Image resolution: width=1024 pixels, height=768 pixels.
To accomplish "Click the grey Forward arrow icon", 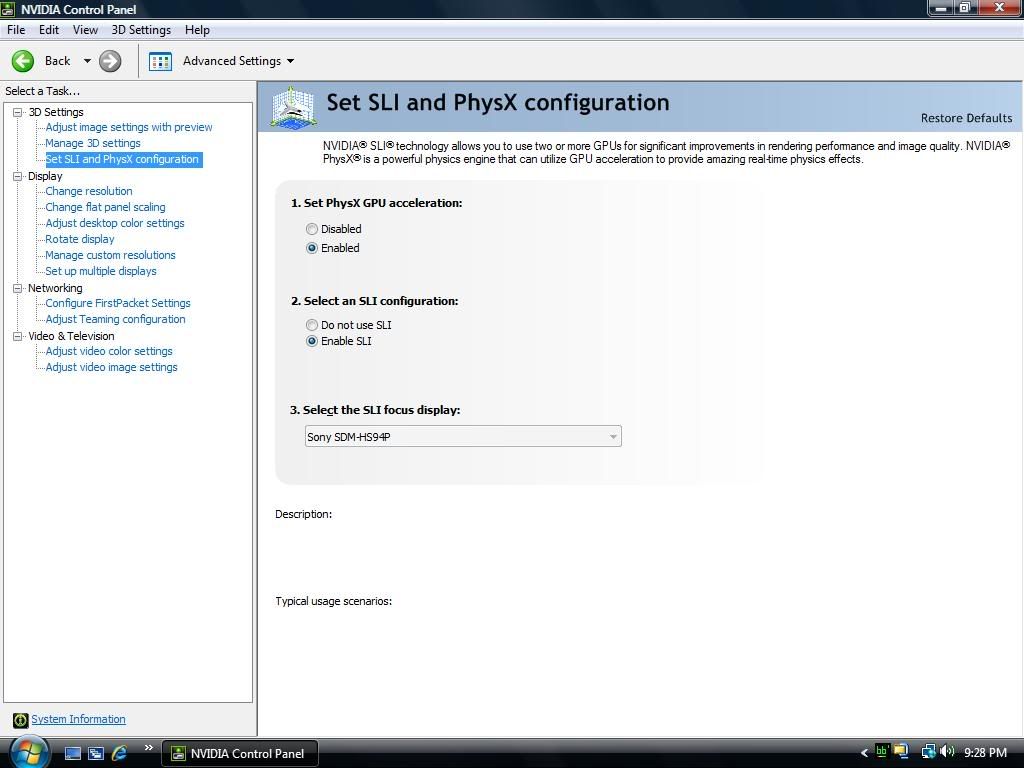I will click(110, 61).
